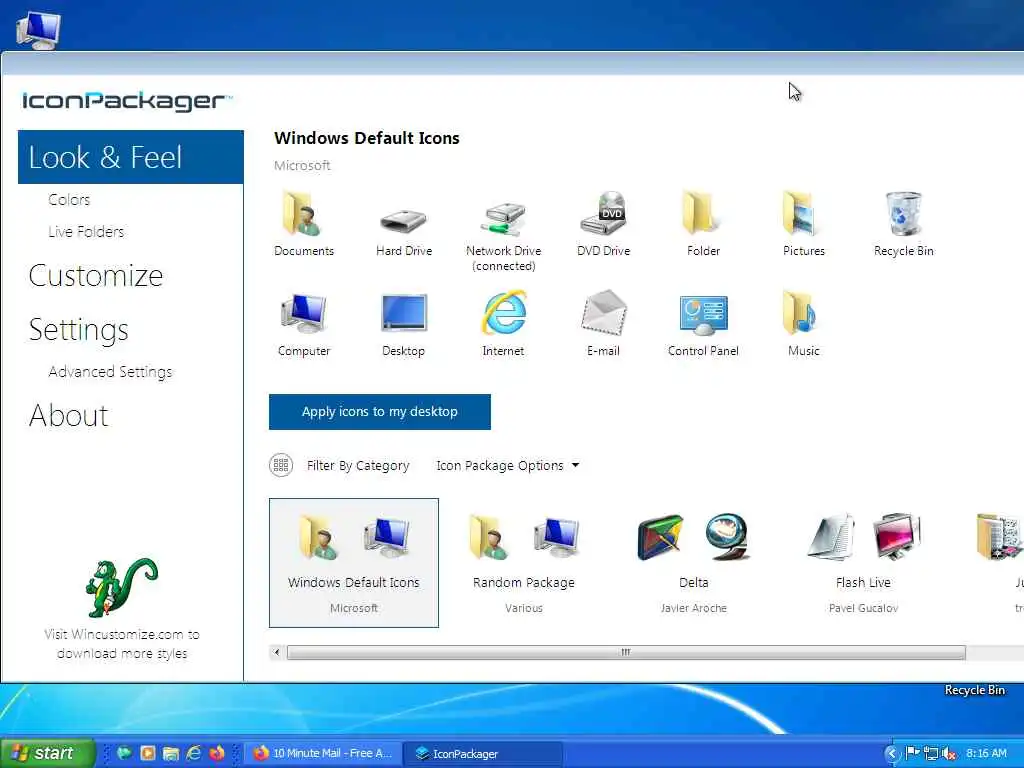Viewport: 1024px width, 768px height.
Task: Click the computer desktop icon at top-left
Action: [38, 29]
